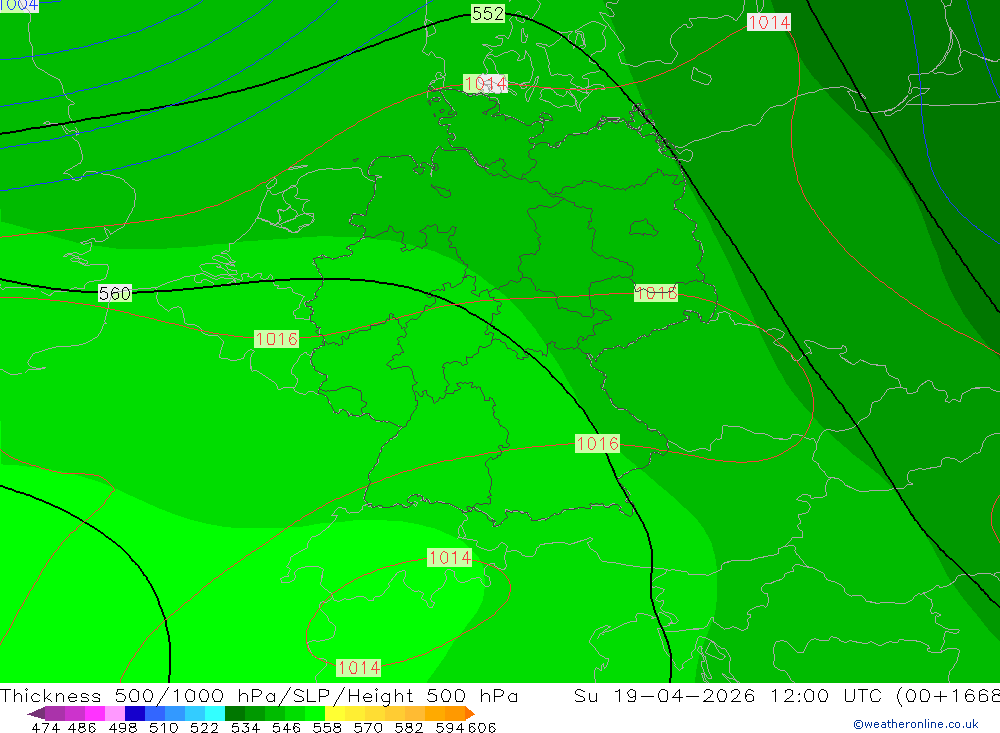
Task: Click the 560 height contour label
Action: [115, 293]
